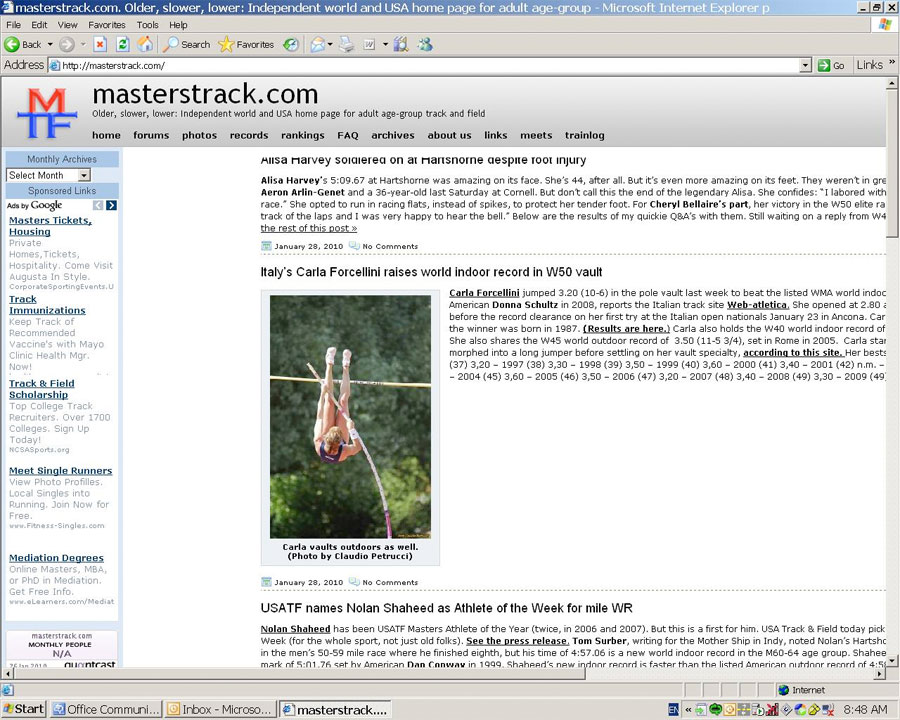This screenshot has height=720, width=900.
Task: Click the Web-atletica link
Action: (x=758, y=305)
